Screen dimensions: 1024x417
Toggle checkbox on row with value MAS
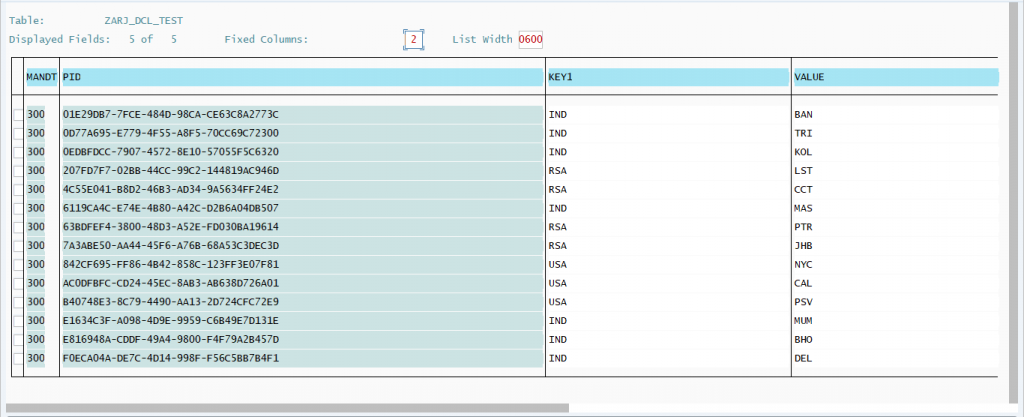click(x=18, y=208)
